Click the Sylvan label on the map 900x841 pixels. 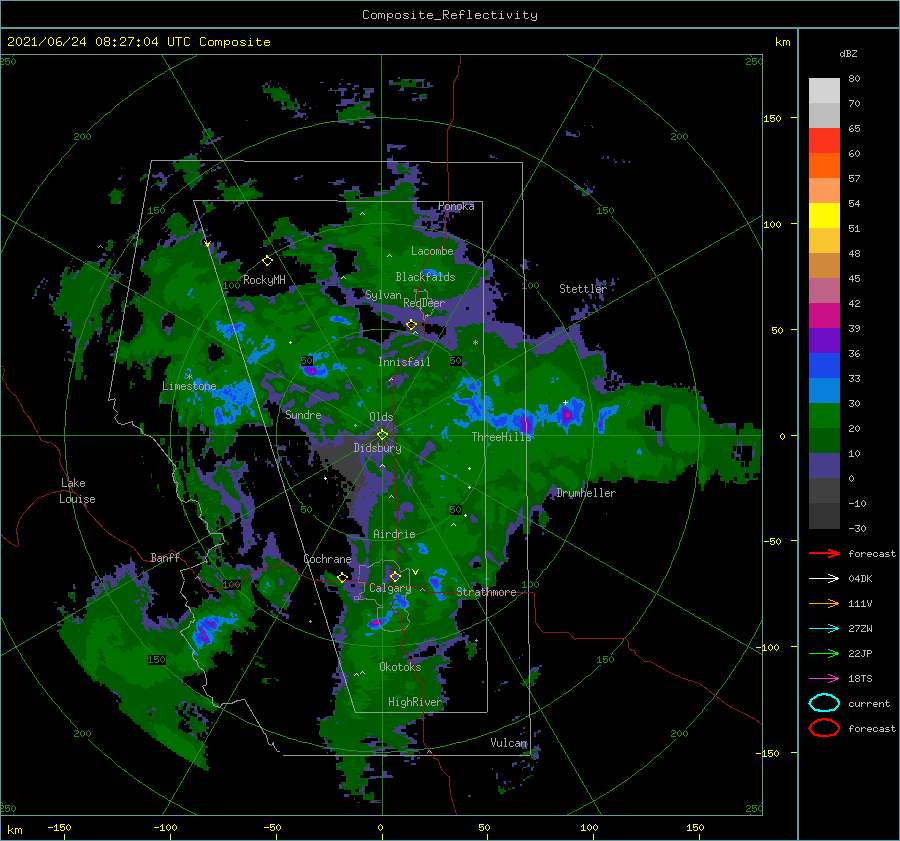(x=383, y=295)
